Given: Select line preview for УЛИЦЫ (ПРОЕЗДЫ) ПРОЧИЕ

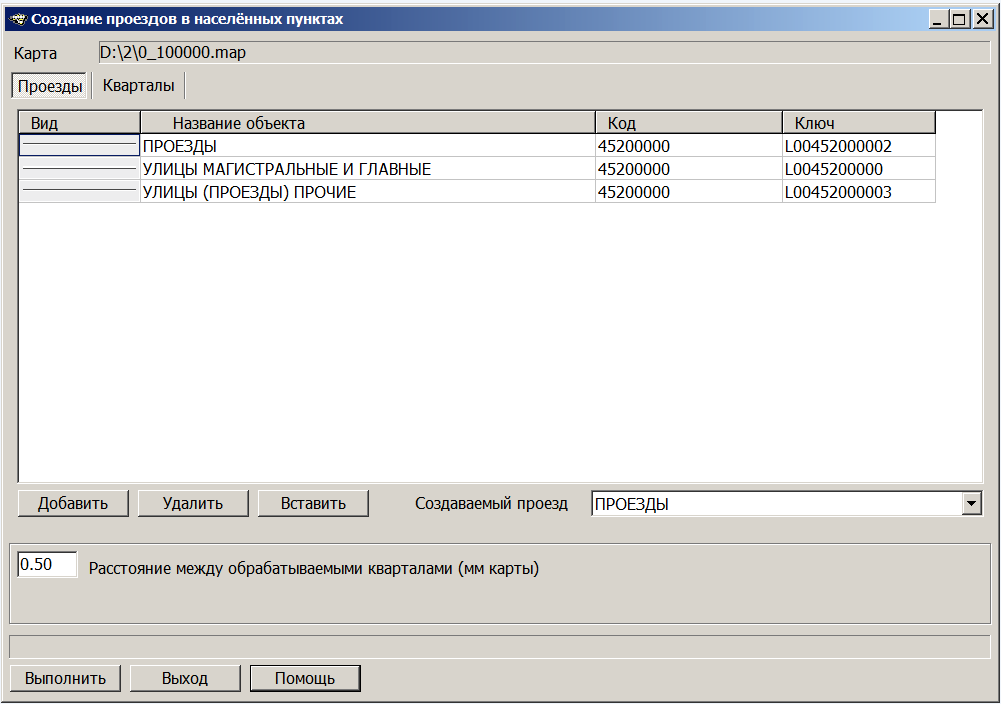Looking at the screenshot, I should click(79, 192).
